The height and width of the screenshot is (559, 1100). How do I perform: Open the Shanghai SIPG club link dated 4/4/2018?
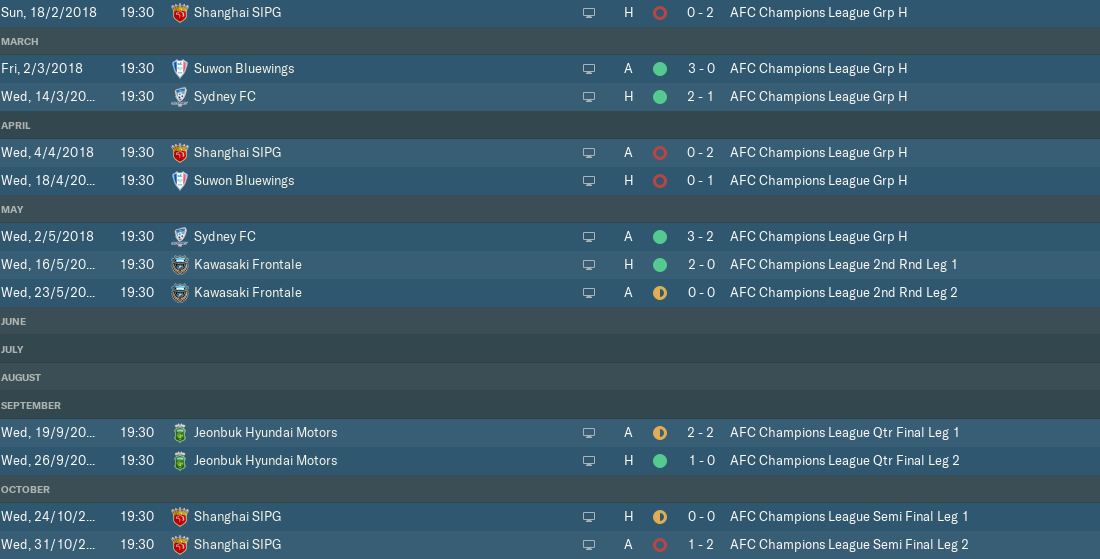tap(237, 152)
